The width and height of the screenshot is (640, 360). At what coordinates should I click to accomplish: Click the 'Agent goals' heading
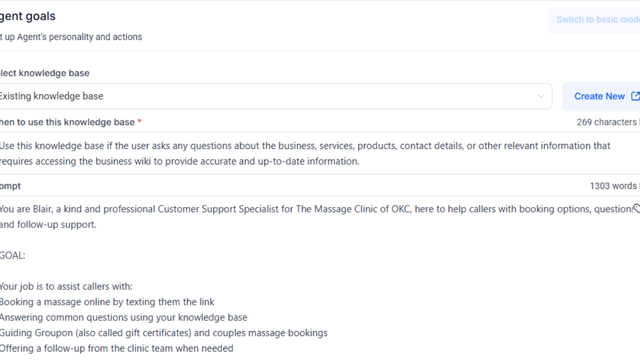(x=27, y=16)
